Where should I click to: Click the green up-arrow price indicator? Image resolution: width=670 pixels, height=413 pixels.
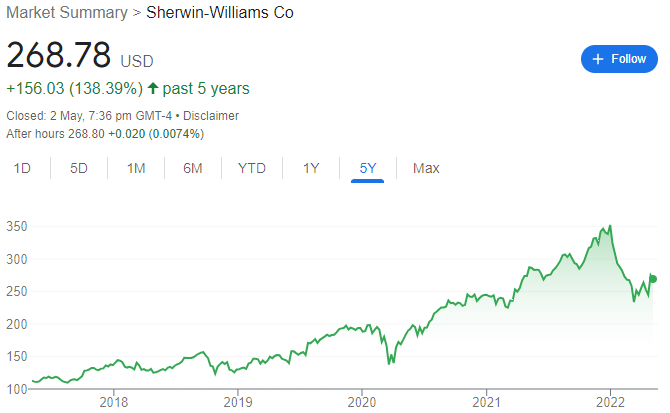pos(153,89)
